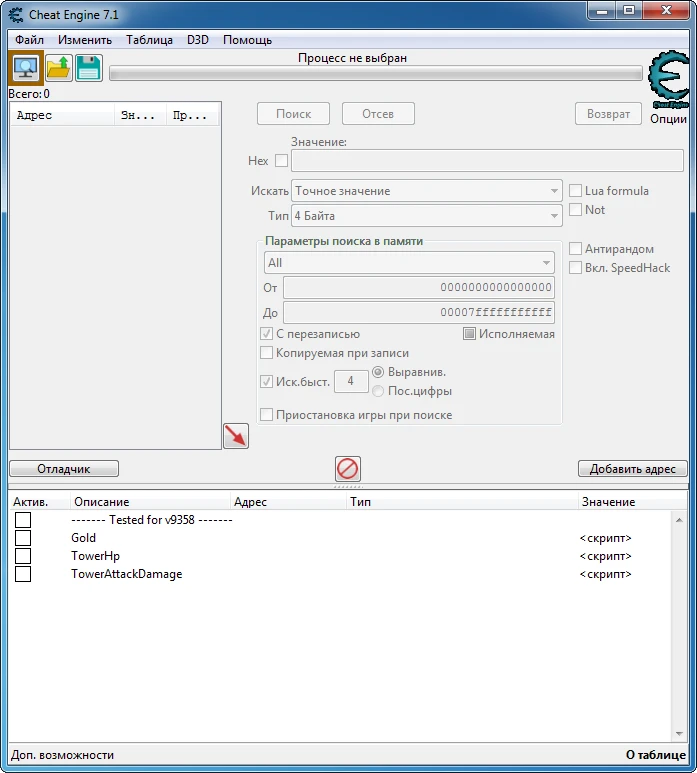Toggle Иск.быст. checkbox

click(266, 382)
